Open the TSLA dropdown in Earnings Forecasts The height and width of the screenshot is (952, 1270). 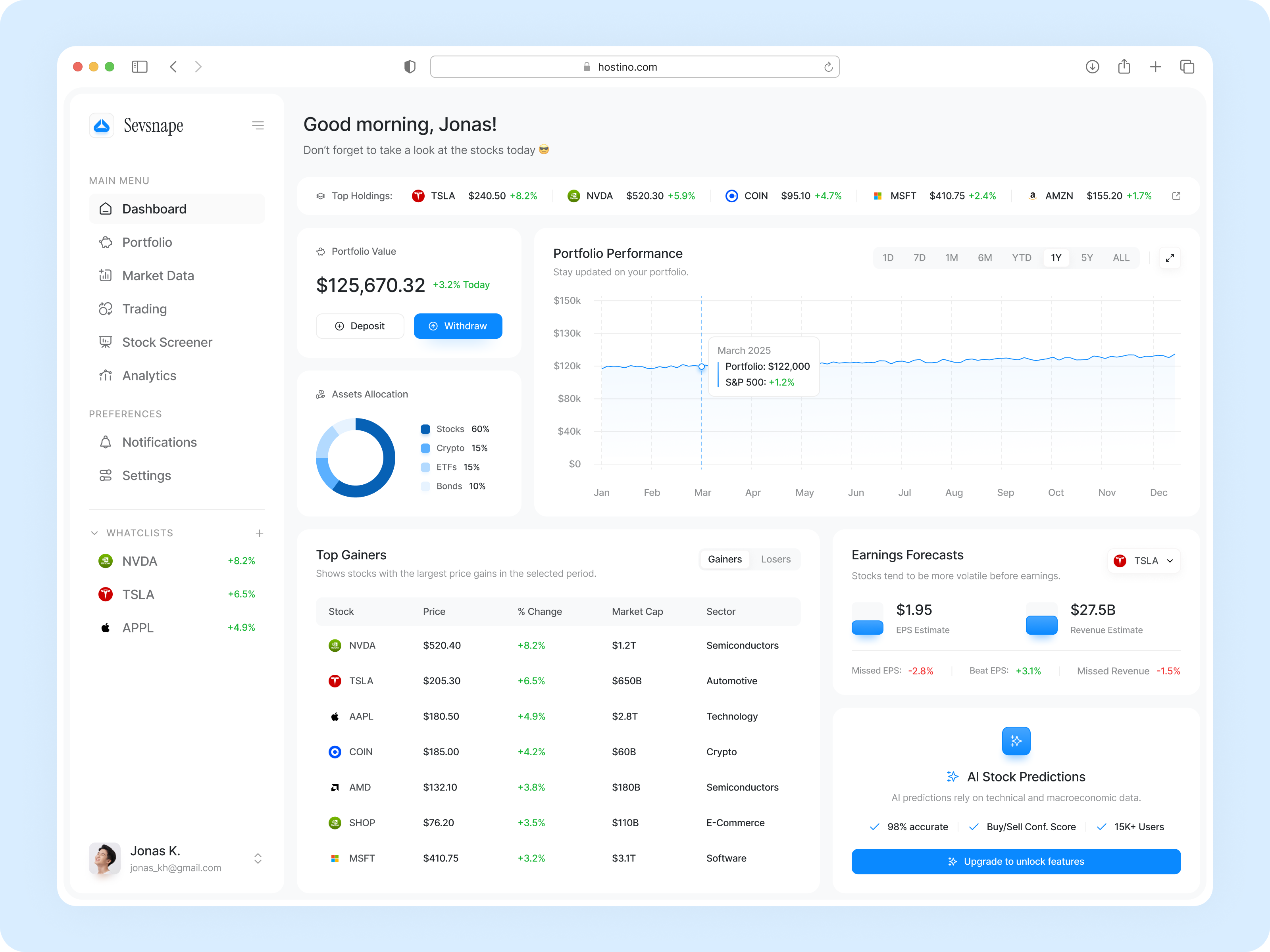click(1144, 560)
